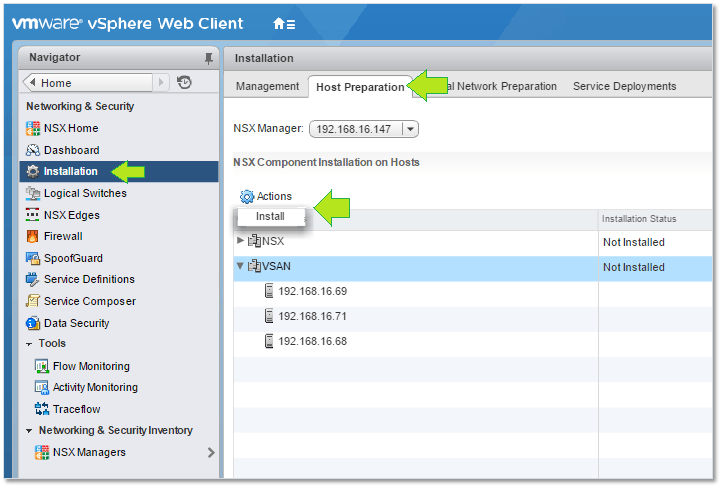Click the Firewall icon
Screen dimensions: 722x488
[x=33, y=236]
